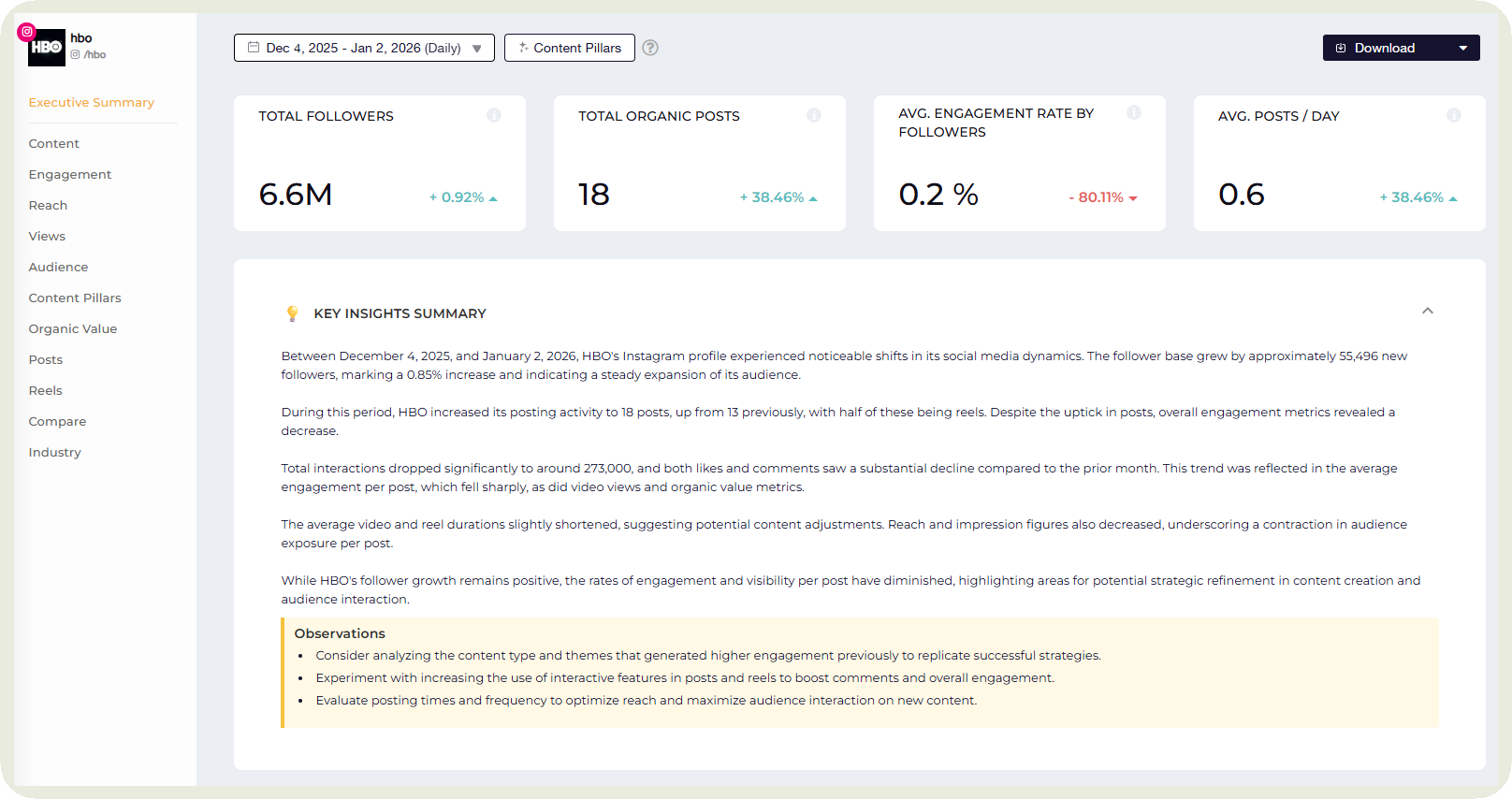Click the Total Organic Posts card title

tap(659, 116)
